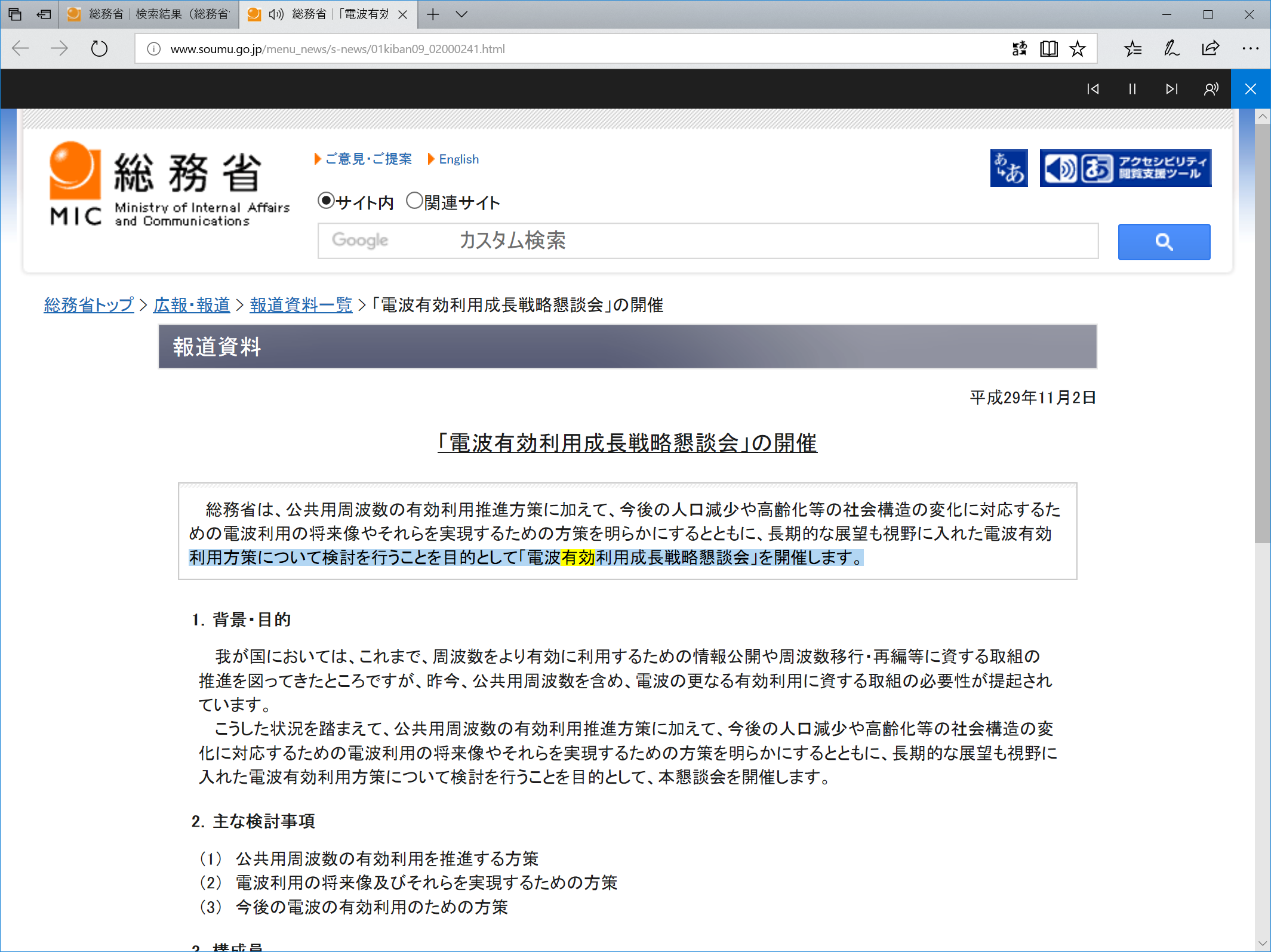Open the Hub sidebar
1271x952 pixels.
(1132, 48)
